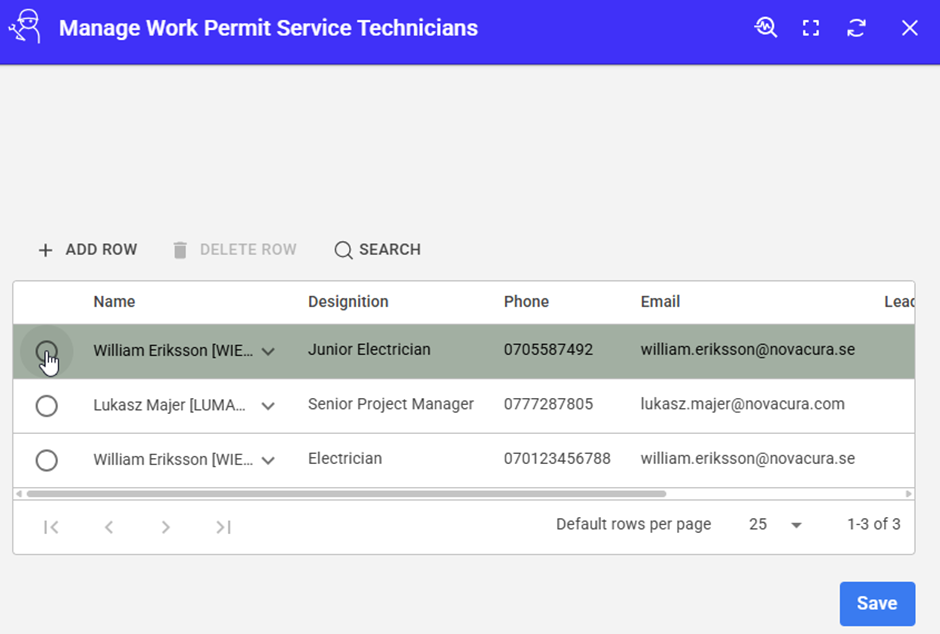The width and height of the screenshot is (940, 634).
Task: Click the horizontal scrollbar under the table
Action: click(345, 494)
